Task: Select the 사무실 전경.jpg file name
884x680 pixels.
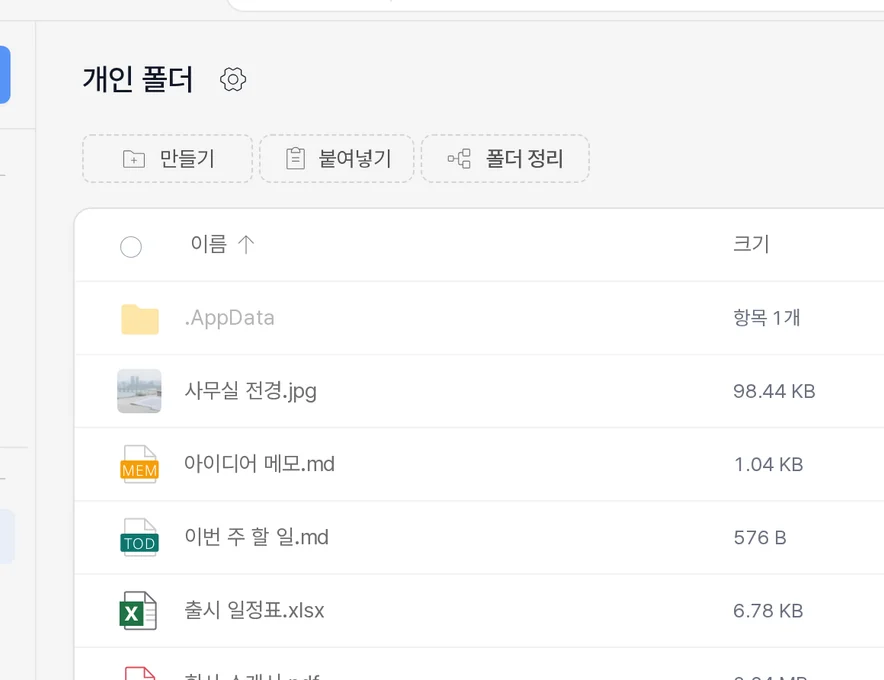Action: 251,391
